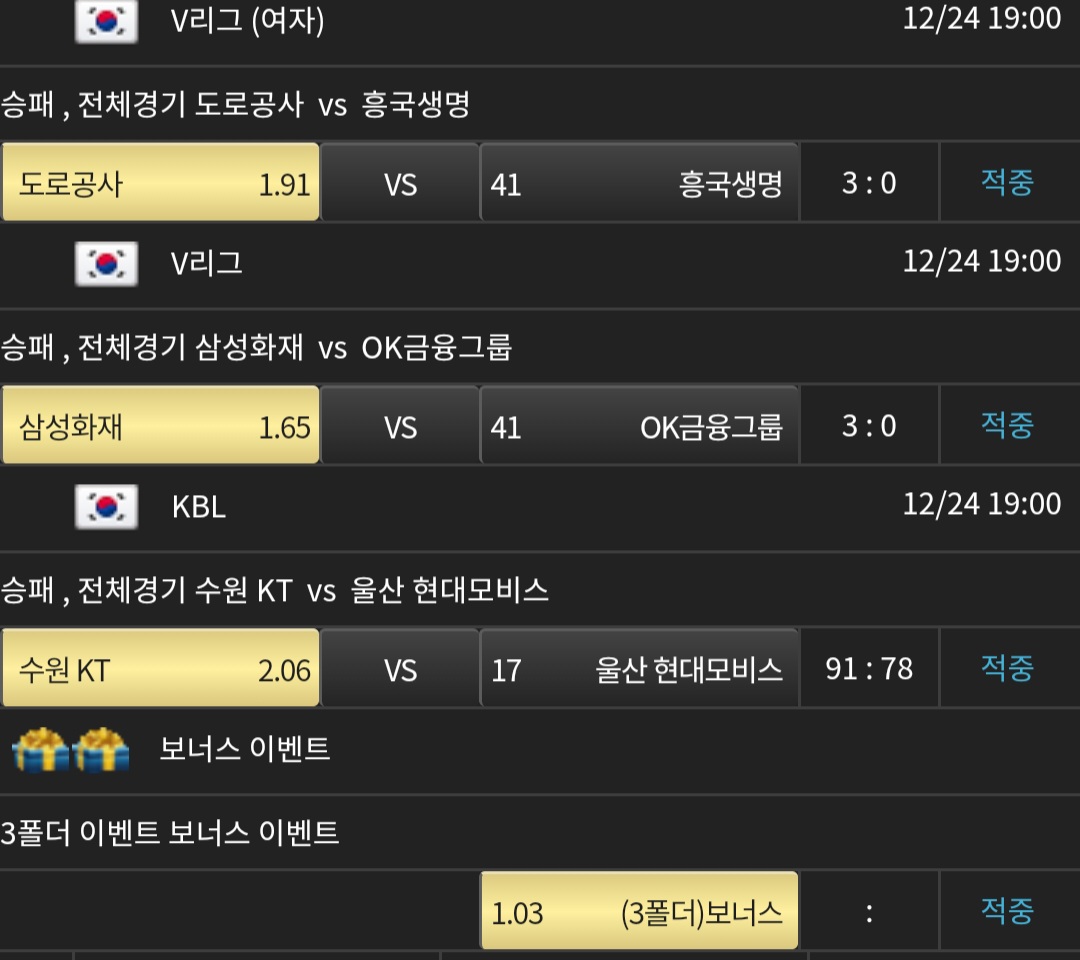Screen dimensions: 1080x960
Task: Click the 보너스 이벤트 header label
Action: (x=245, y=748)
